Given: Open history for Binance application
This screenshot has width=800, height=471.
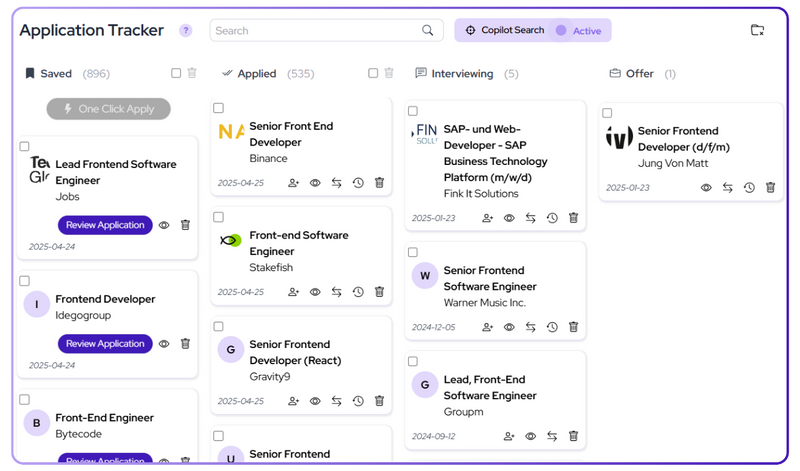Looking at the screenshot, I should coord(358,183).
